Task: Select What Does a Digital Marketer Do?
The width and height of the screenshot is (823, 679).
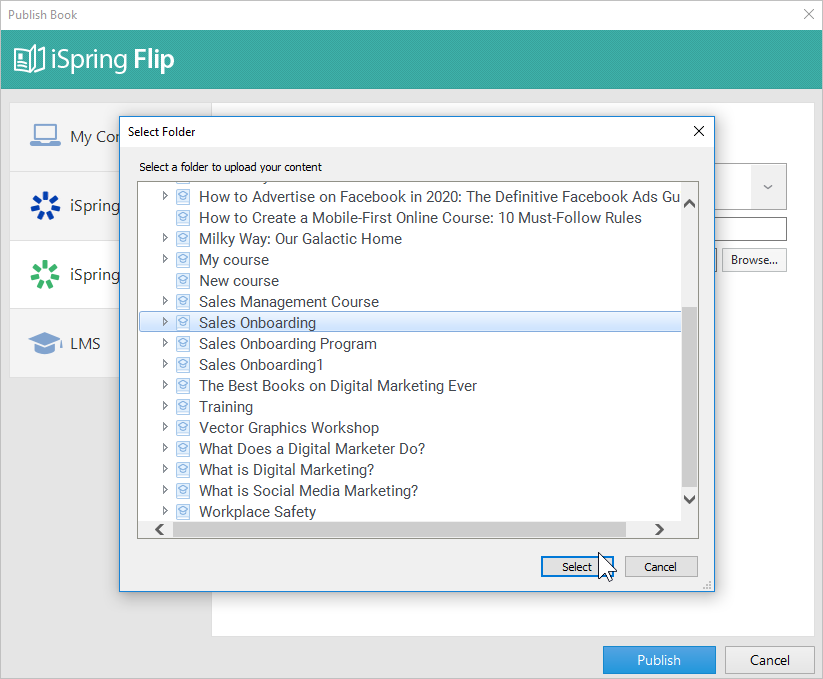Action: coord(312,449)
